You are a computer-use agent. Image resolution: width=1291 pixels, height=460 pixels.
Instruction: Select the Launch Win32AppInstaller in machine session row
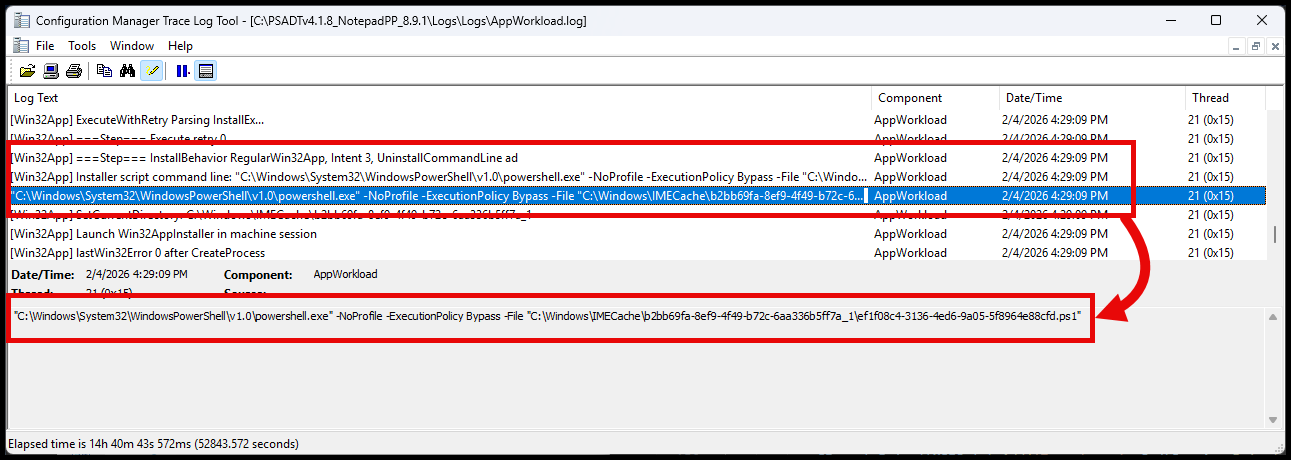tap(637, 234)
